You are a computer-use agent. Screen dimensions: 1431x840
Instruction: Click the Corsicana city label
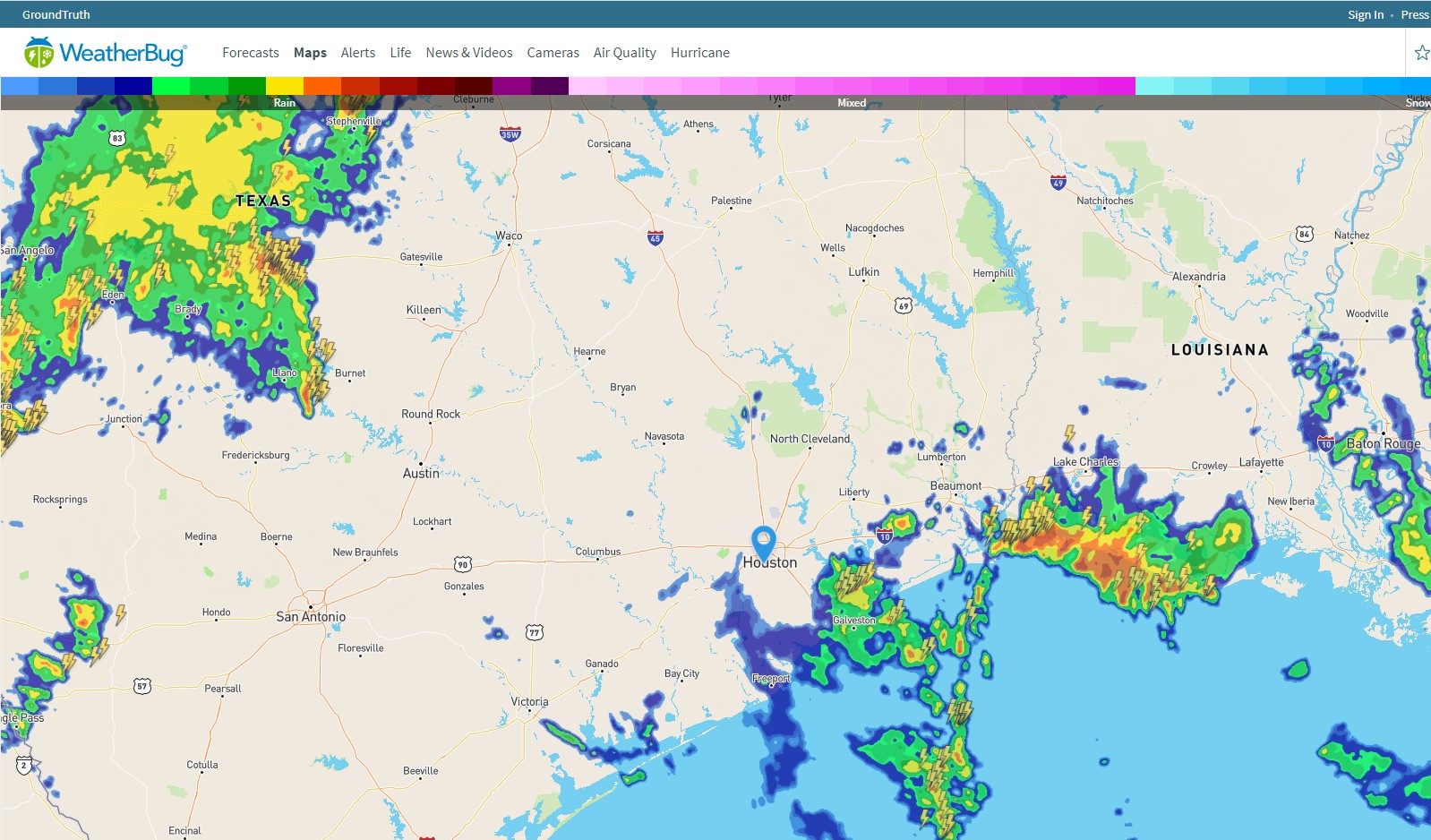(x=609, y=143)
